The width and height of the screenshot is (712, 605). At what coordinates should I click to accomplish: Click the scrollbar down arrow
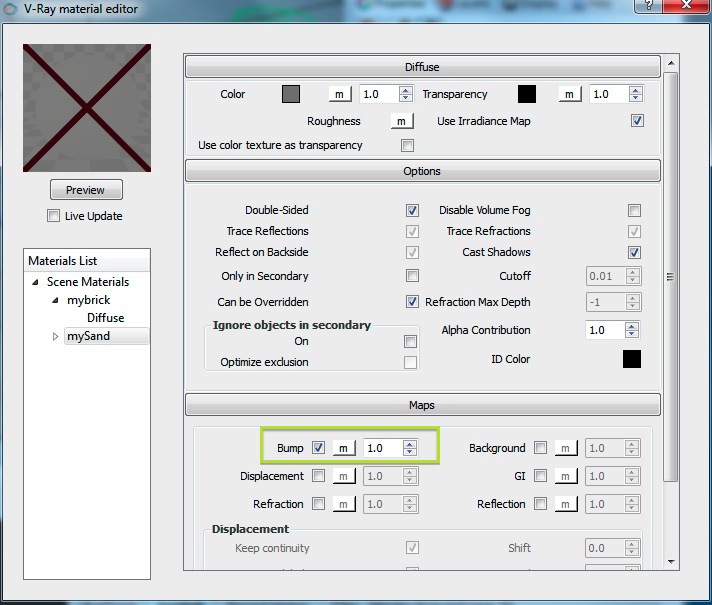point(671,562)
